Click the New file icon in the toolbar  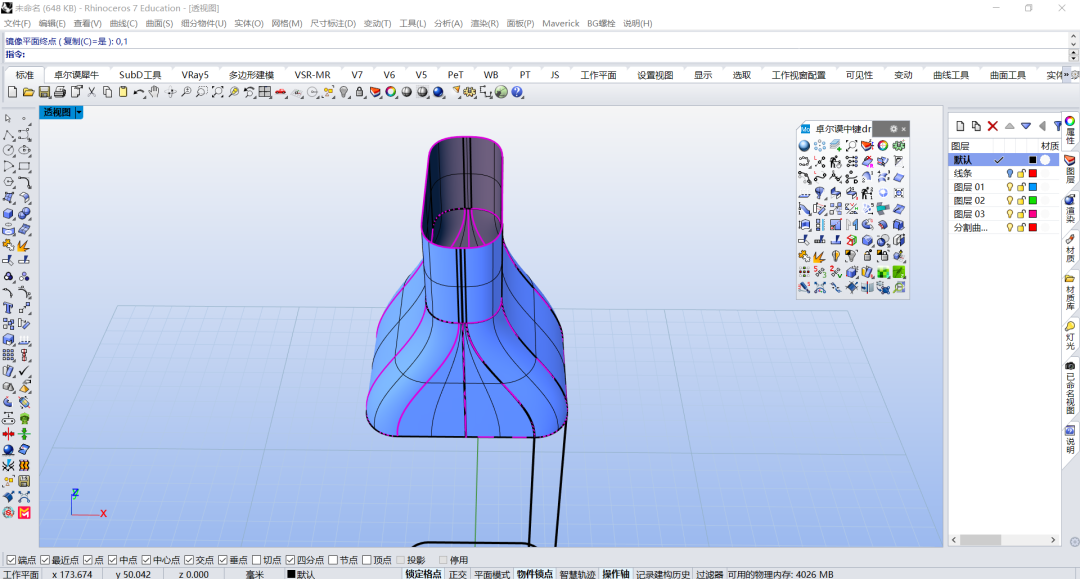12,92
